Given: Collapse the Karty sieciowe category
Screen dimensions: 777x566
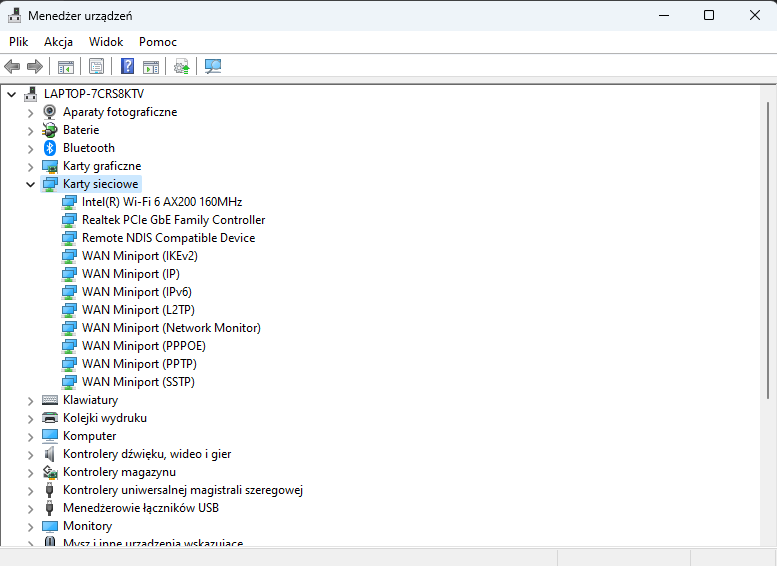Looking at the screenshot, I should coord(31,184).
